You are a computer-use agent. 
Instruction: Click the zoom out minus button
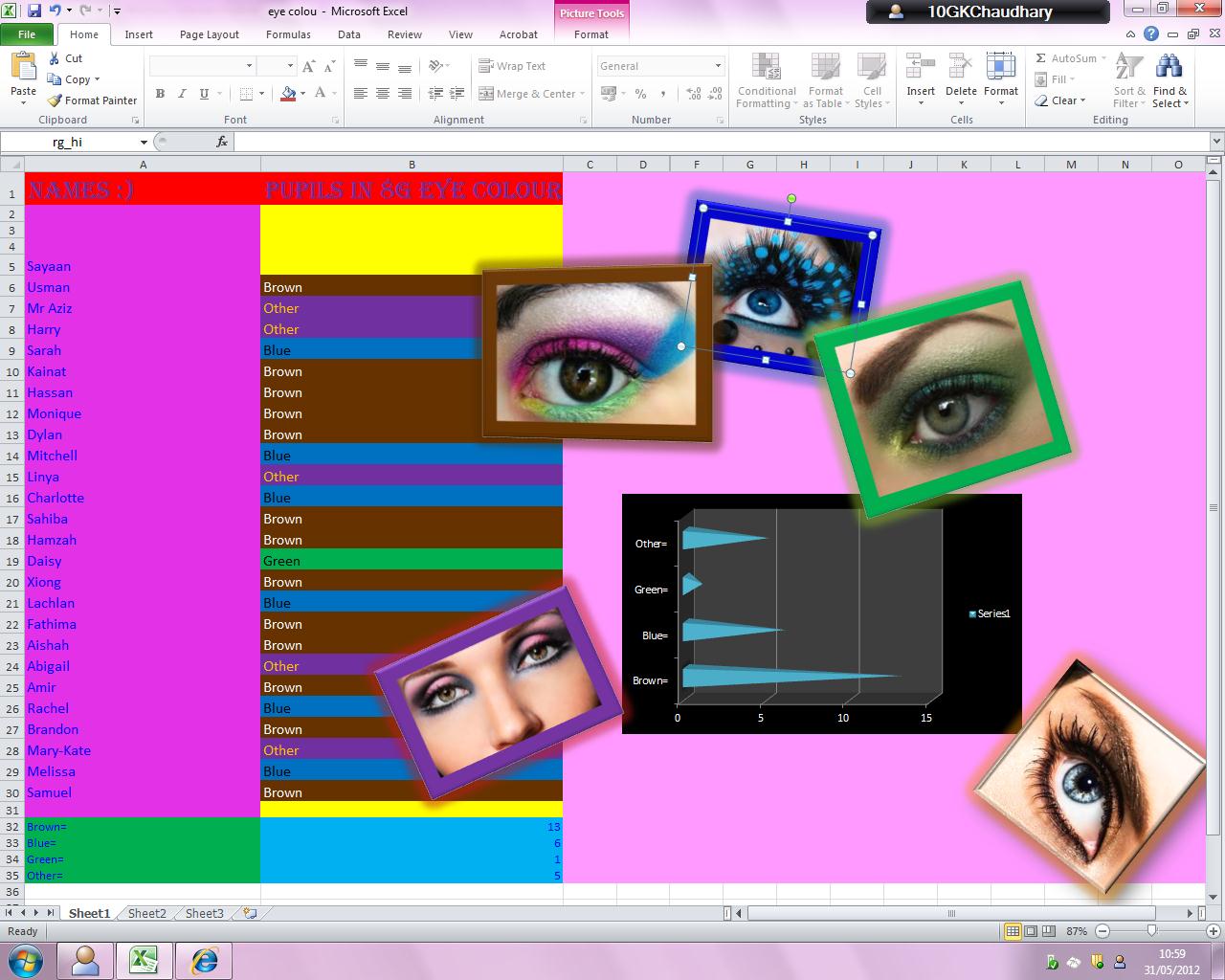1102,930
